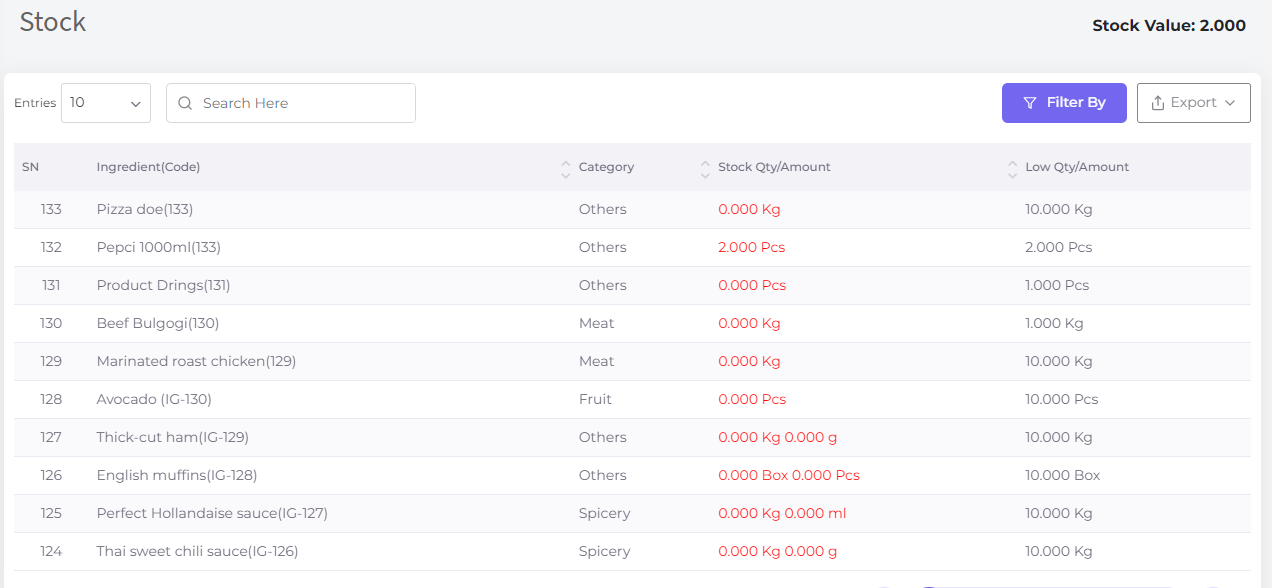Select the Pizza doe(133) row
The height and width of the screenshot is (588, 1272).
click(x=632, y=210)
